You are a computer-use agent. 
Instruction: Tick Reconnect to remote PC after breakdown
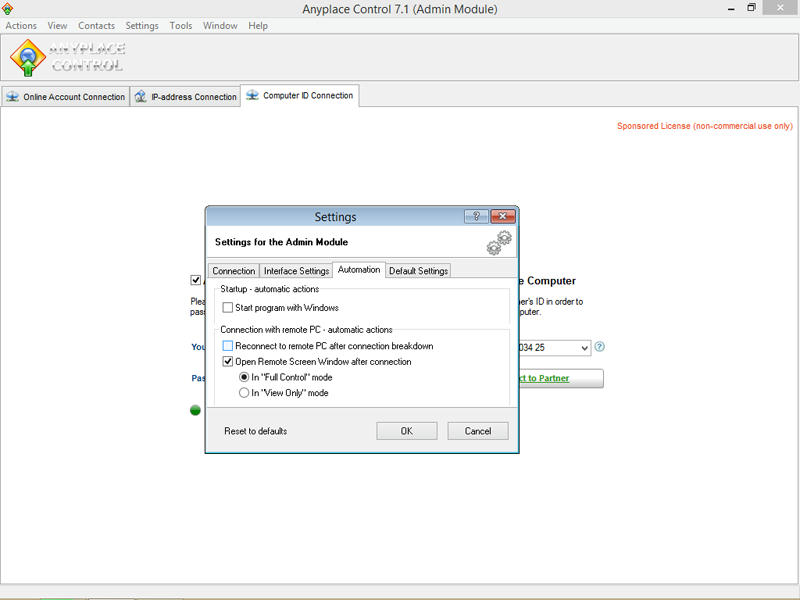coord(228,346)
